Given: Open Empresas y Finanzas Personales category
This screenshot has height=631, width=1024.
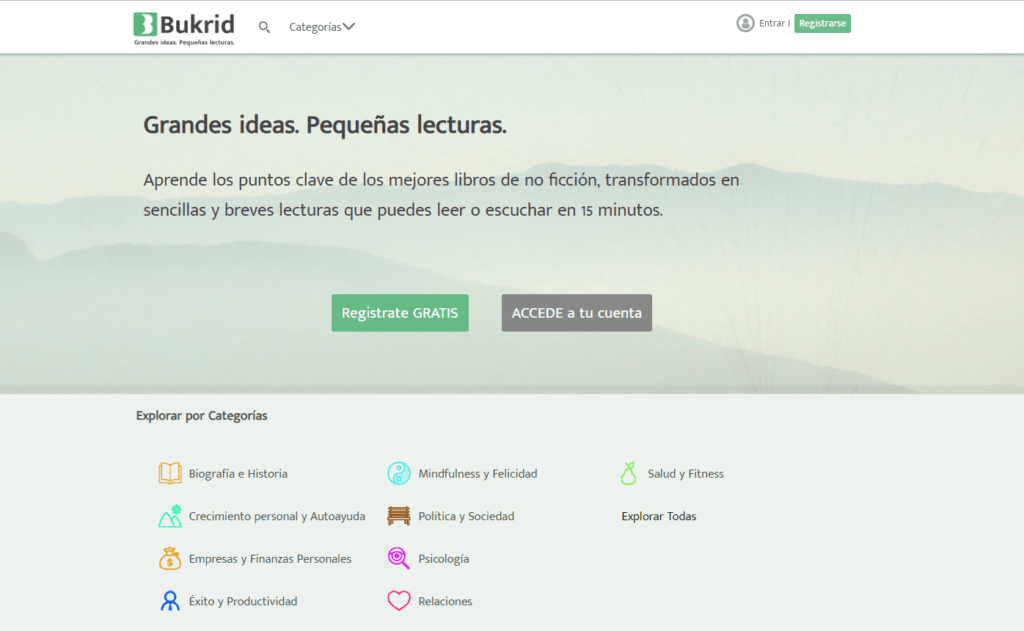Looking at the screenshot, I should coord(270,558).
